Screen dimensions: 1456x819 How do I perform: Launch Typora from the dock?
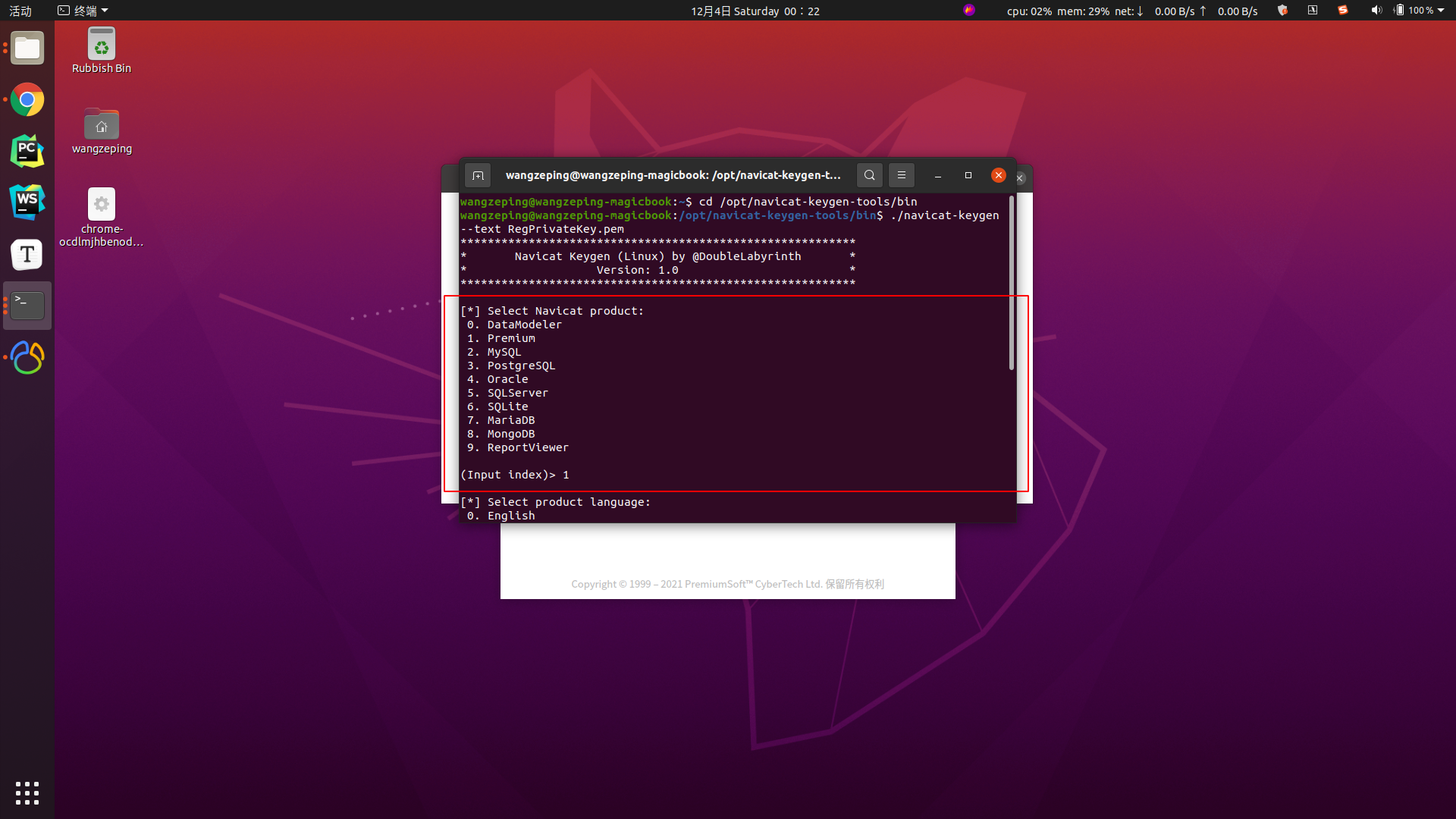click(x=27, y=254)
